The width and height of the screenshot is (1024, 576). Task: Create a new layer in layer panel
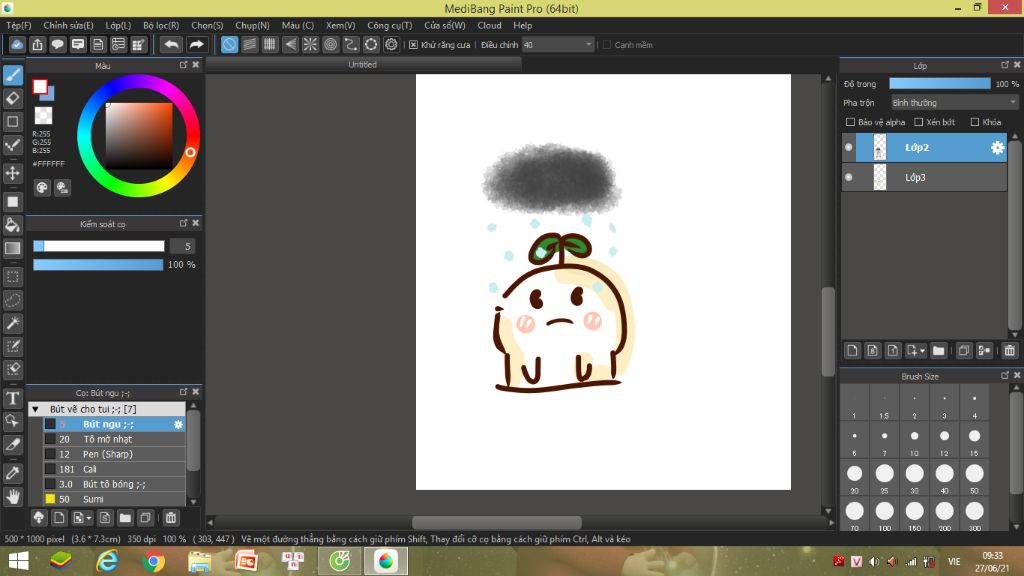(x=852, y=351)
